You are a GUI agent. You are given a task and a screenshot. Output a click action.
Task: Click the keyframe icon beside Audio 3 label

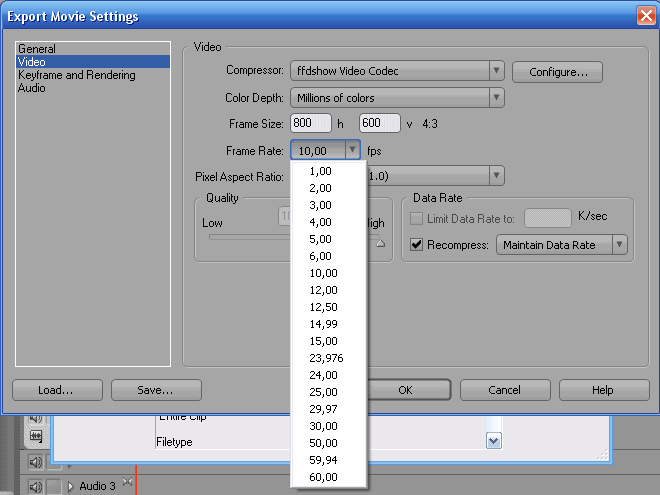pyautogui.click(x=127, y=483)
